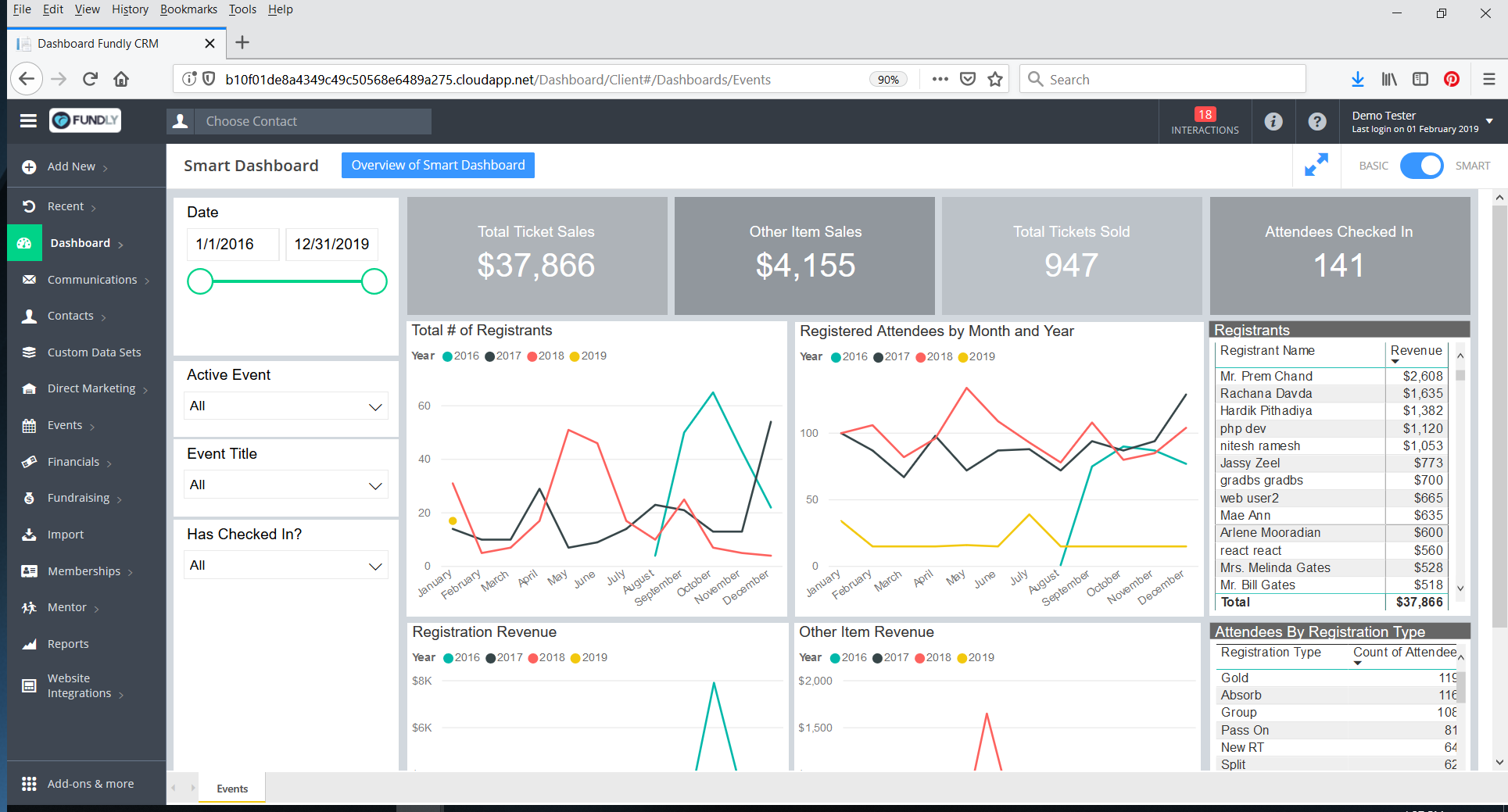The height and width of the screenshot is (812, 1508).
Task: Click the Pinterest extension icon
Action: pos(1452,79)
